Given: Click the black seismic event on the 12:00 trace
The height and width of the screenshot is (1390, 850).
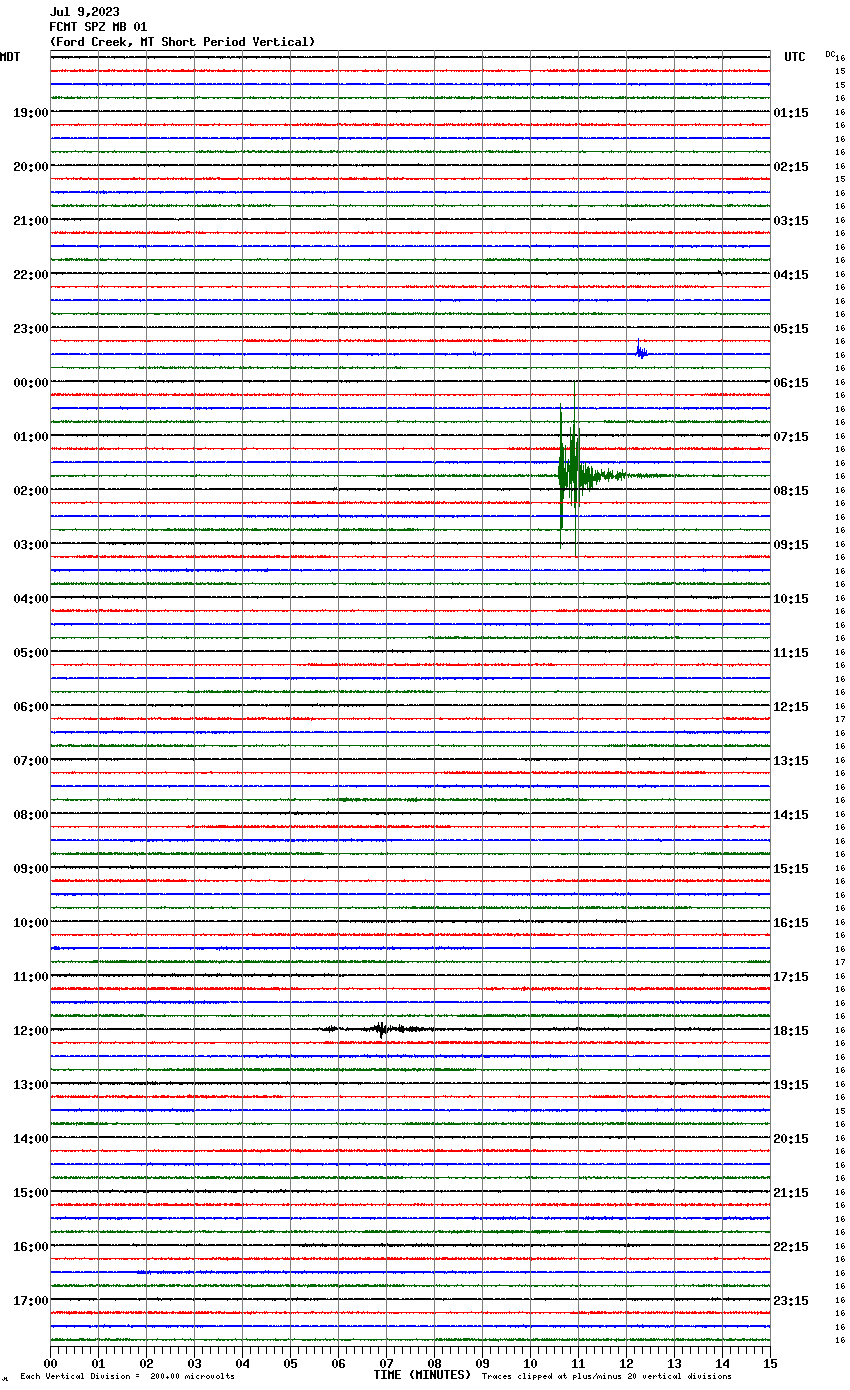Looking at the screenshot, I should pos(382,1029).
